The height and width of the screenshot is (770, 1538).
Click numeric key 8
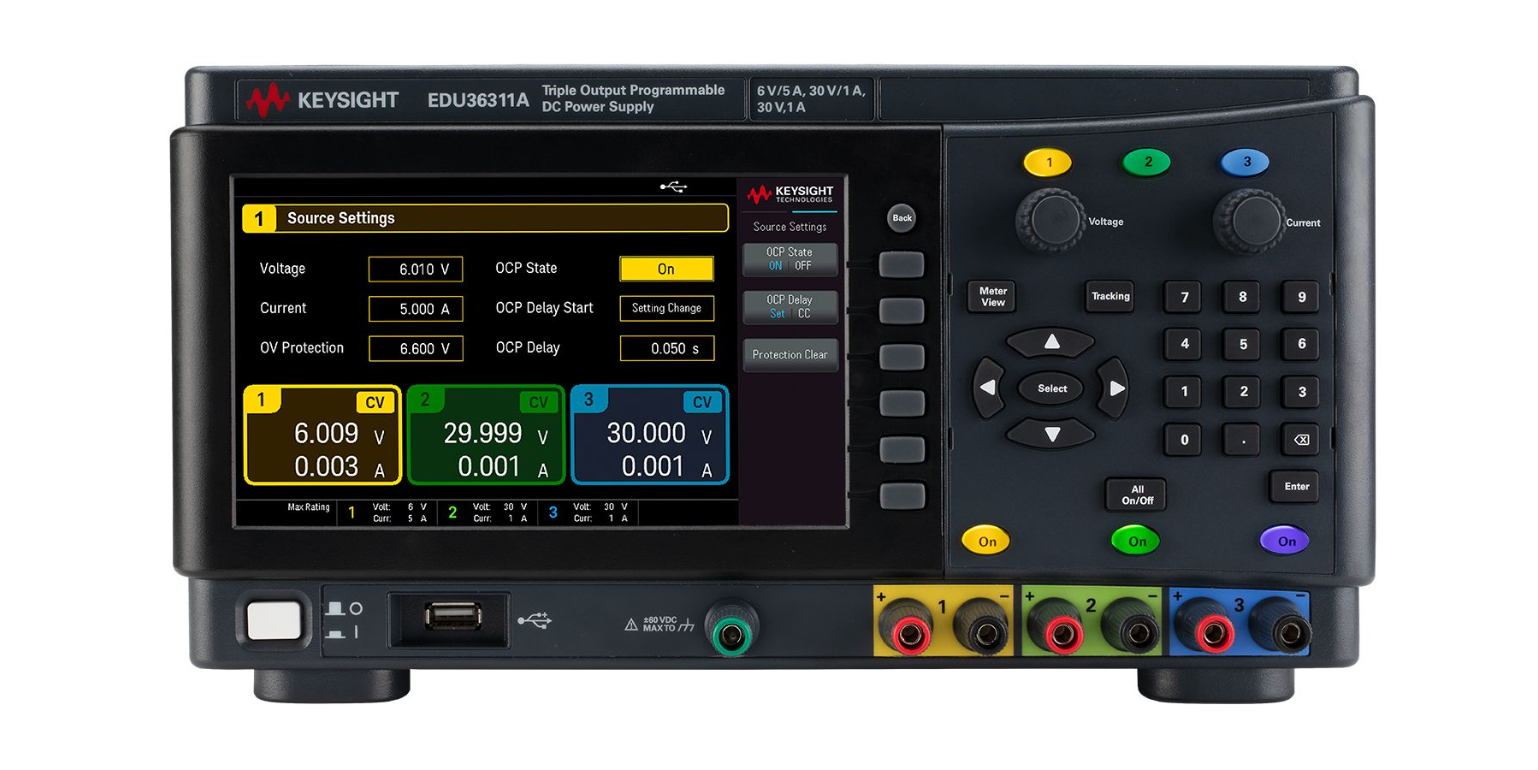[1242, 297]
